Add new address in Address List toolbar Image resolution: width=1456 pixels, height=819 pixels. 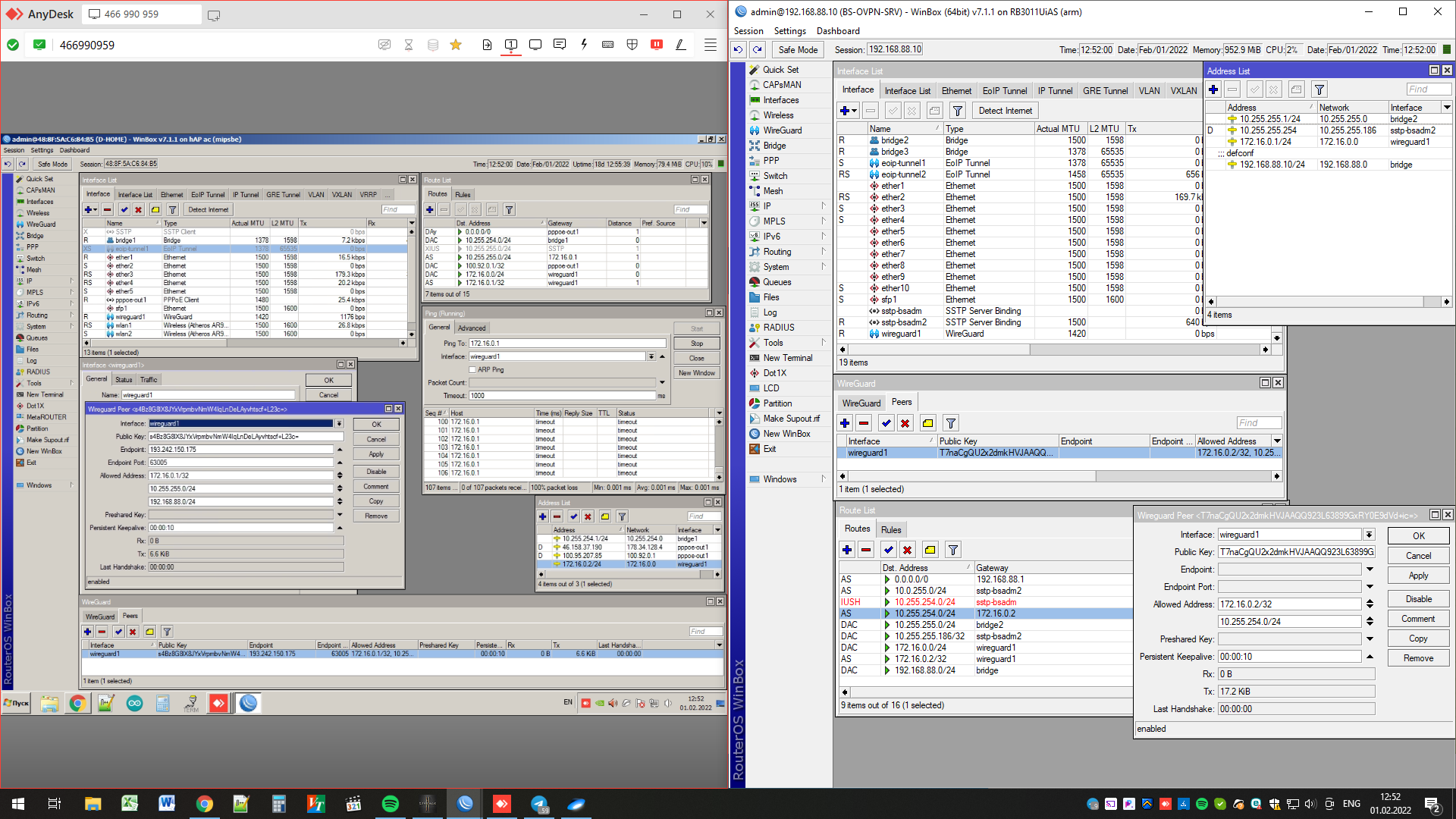[1214, 89]
